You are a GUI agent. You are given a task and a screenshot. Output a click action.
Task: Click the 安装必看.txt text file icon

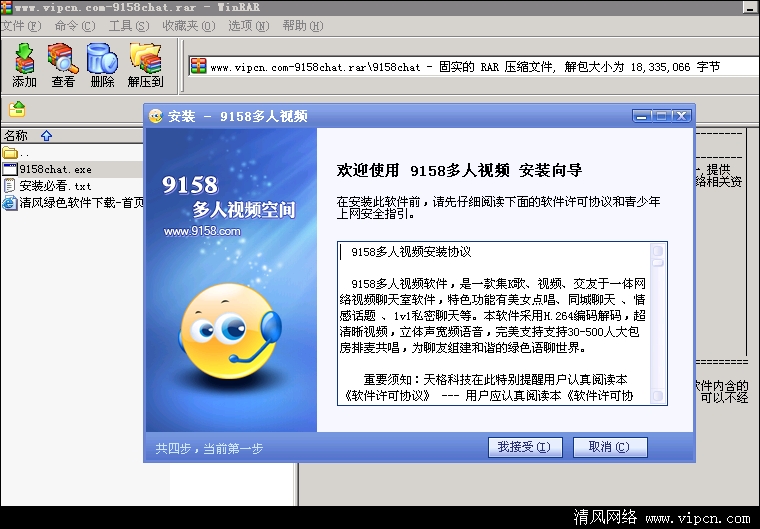click(x=10, y=186)
